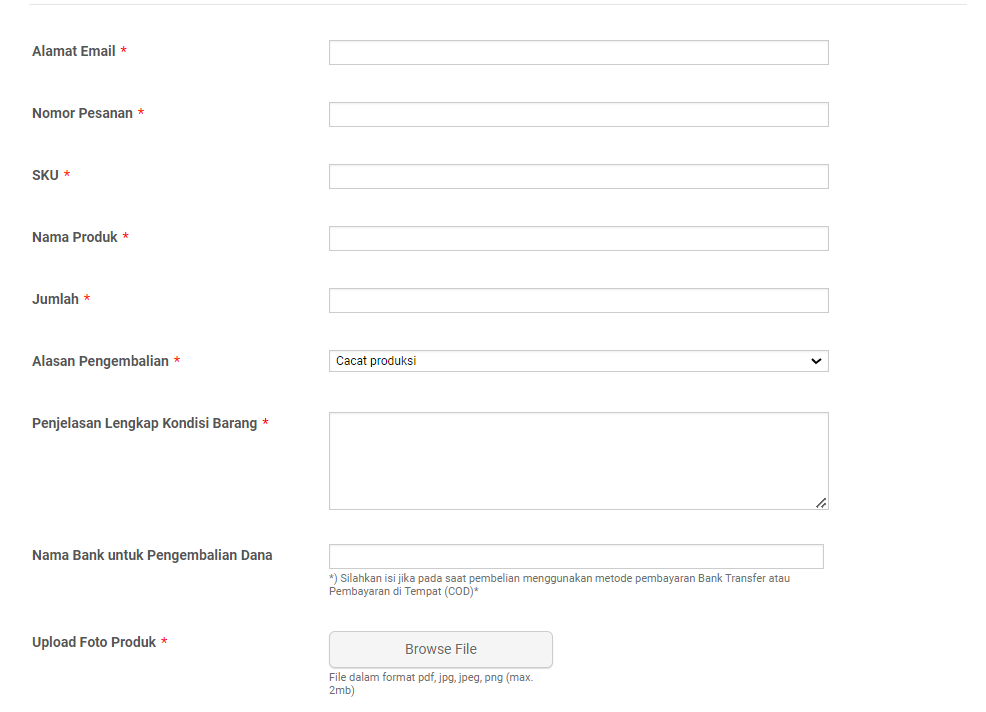Click the Nama Produk label

pos(75,237)
